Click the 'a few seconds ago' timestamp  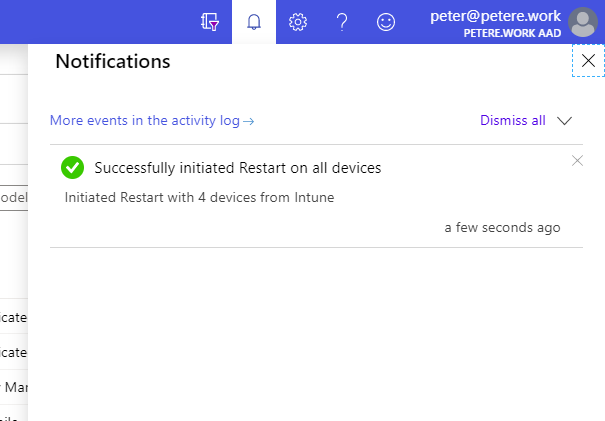[502, 227]
